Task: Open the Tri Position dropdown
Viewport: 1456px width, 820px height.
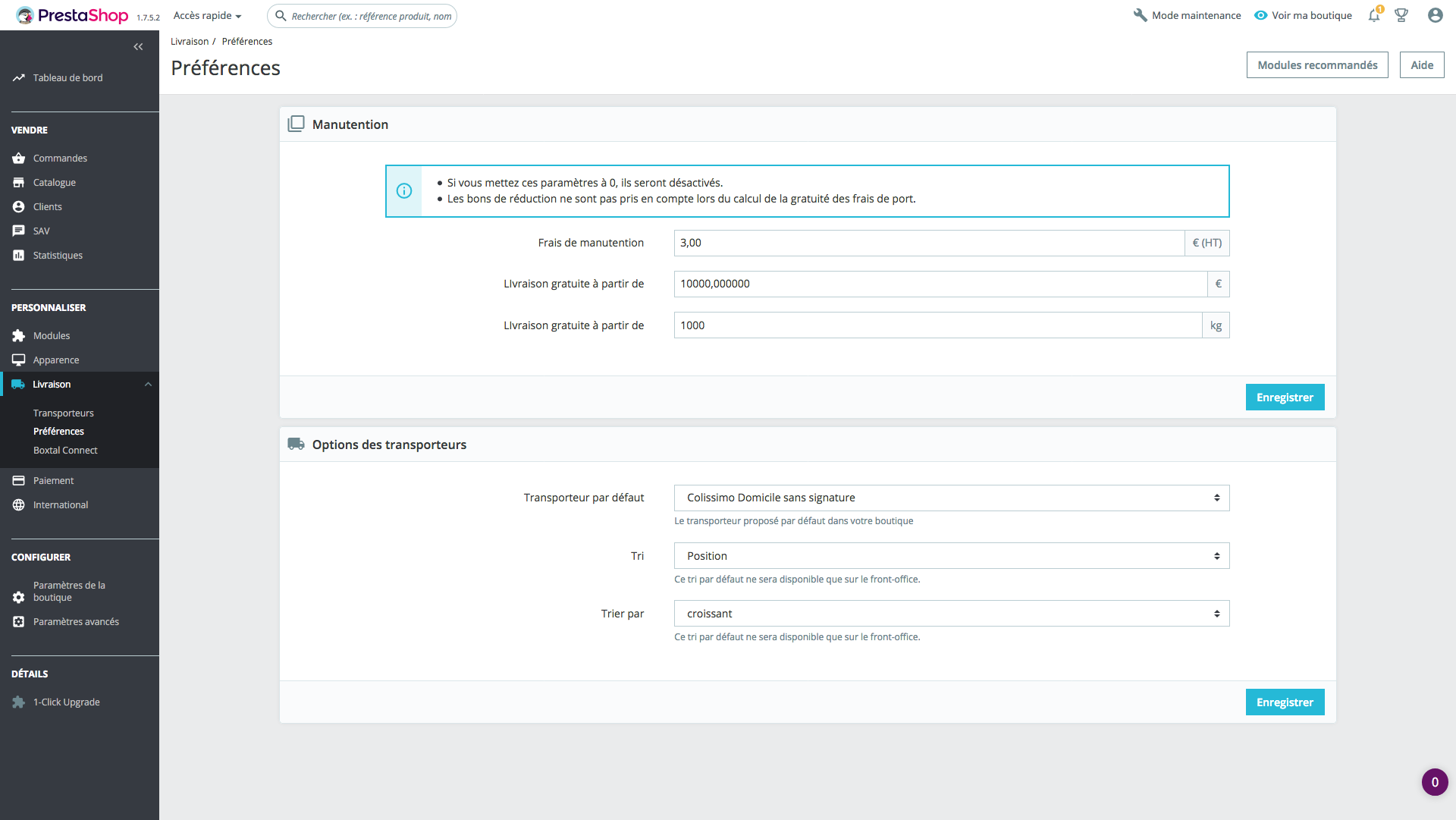Action: (952, 556)
